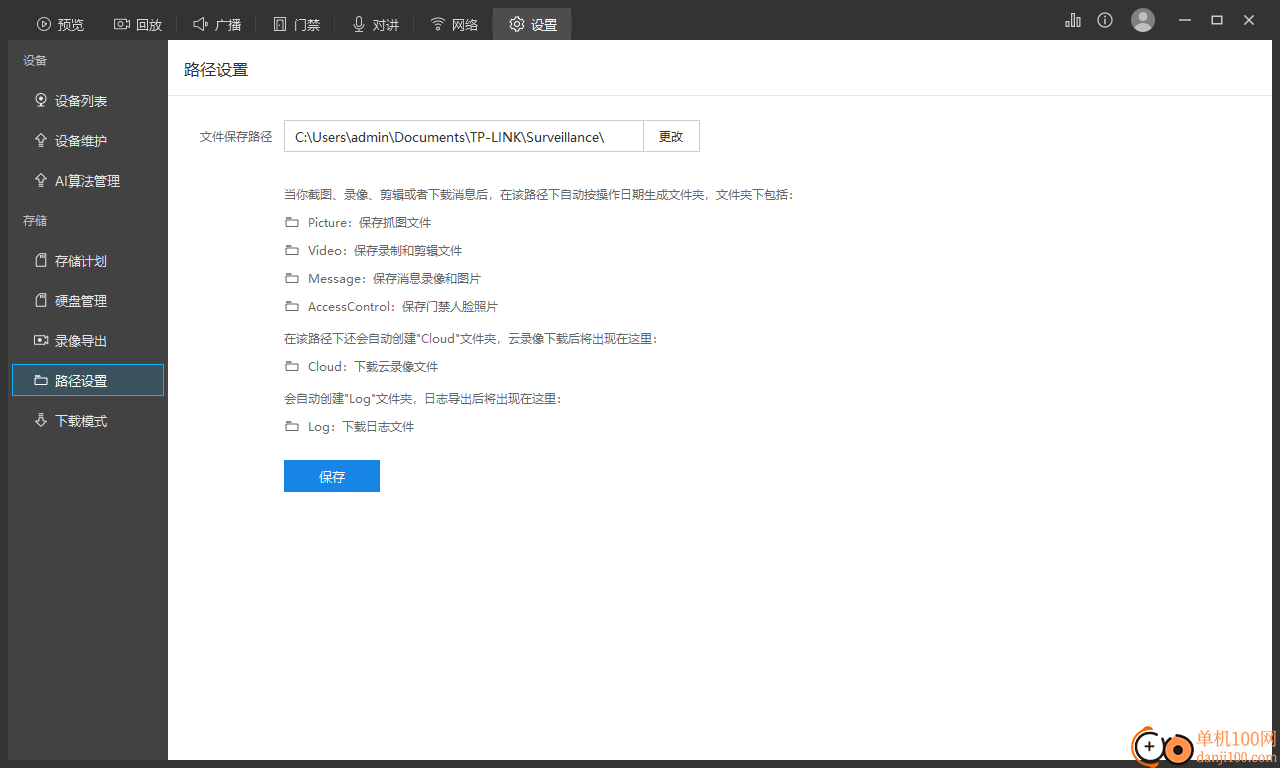This screenshot has height=768, width=1280.
Task: Open 存储计划 storage plan
Action: point(88,261)
